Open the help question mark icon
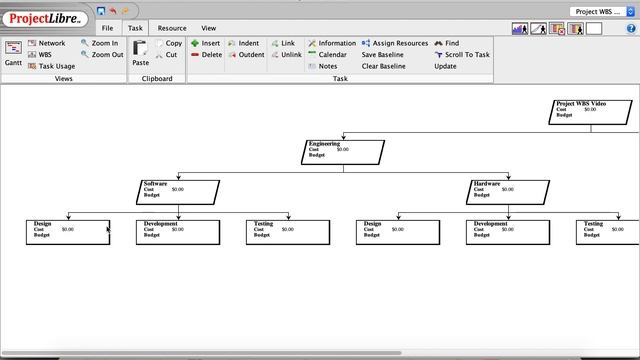The height and width of the screenshot is (360, 640). pos(631,28)
